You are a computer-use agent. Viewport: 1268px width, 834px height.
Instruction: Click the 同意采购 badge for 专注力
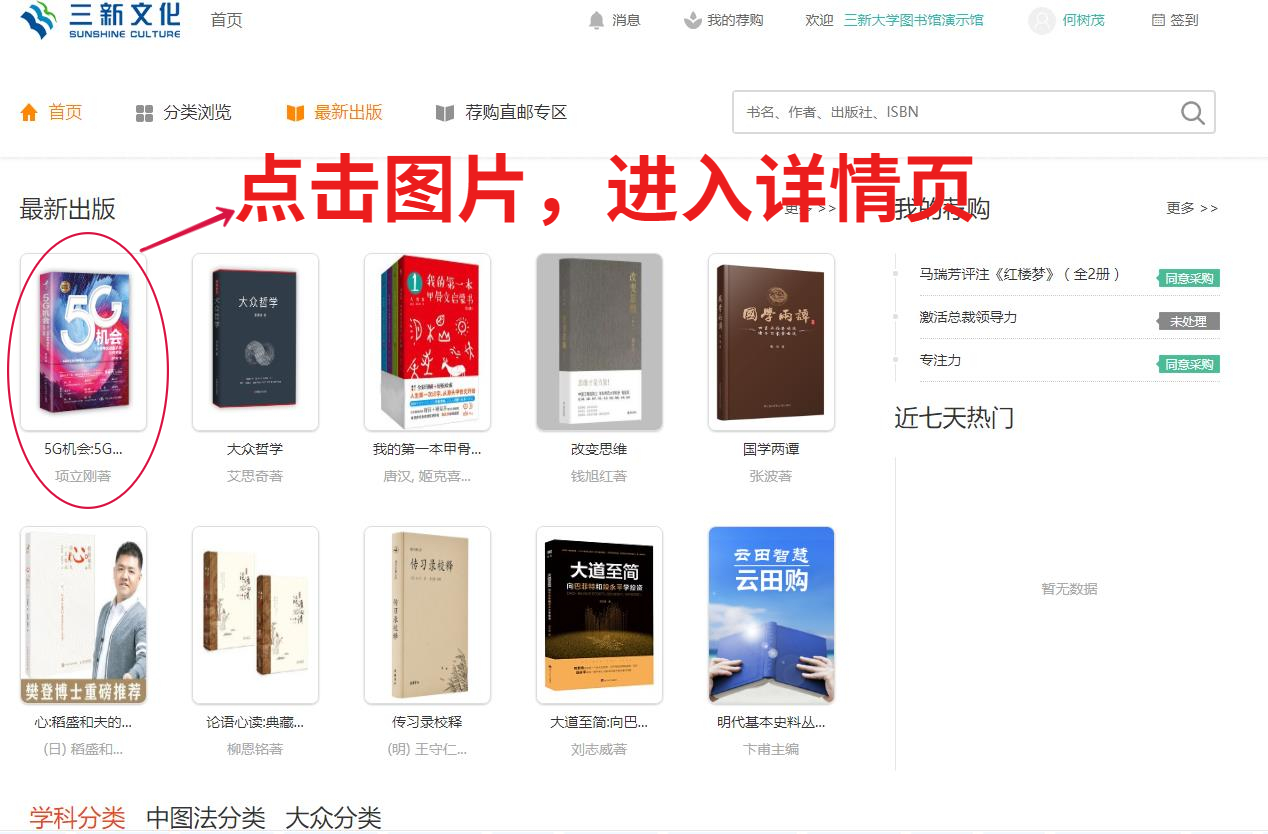point(1189,364)
